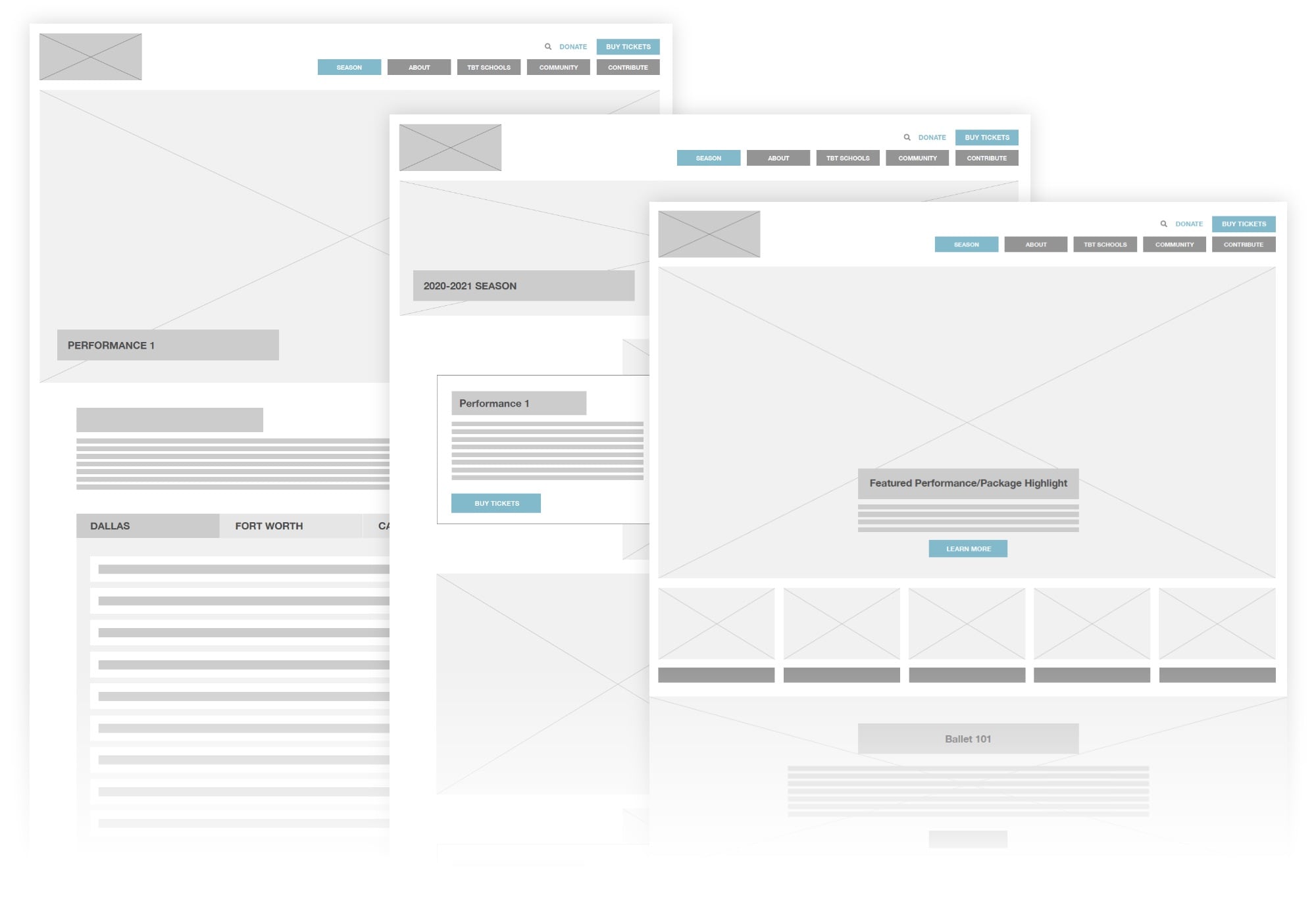Click the LEARN MORE button on featured highlight
1316x903 pixels.
[967, 549]
